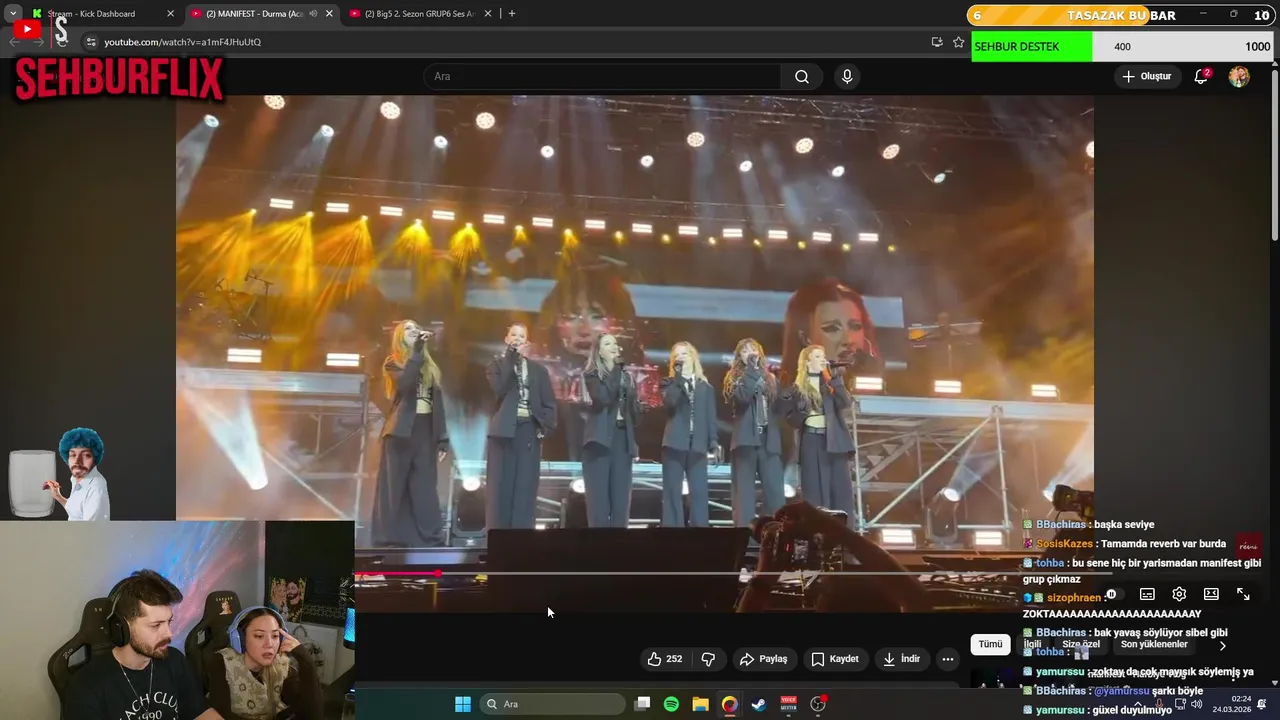Focus the YouTube Ara search field
This screenshot has height=720, width=1280.
click(602, 77)
